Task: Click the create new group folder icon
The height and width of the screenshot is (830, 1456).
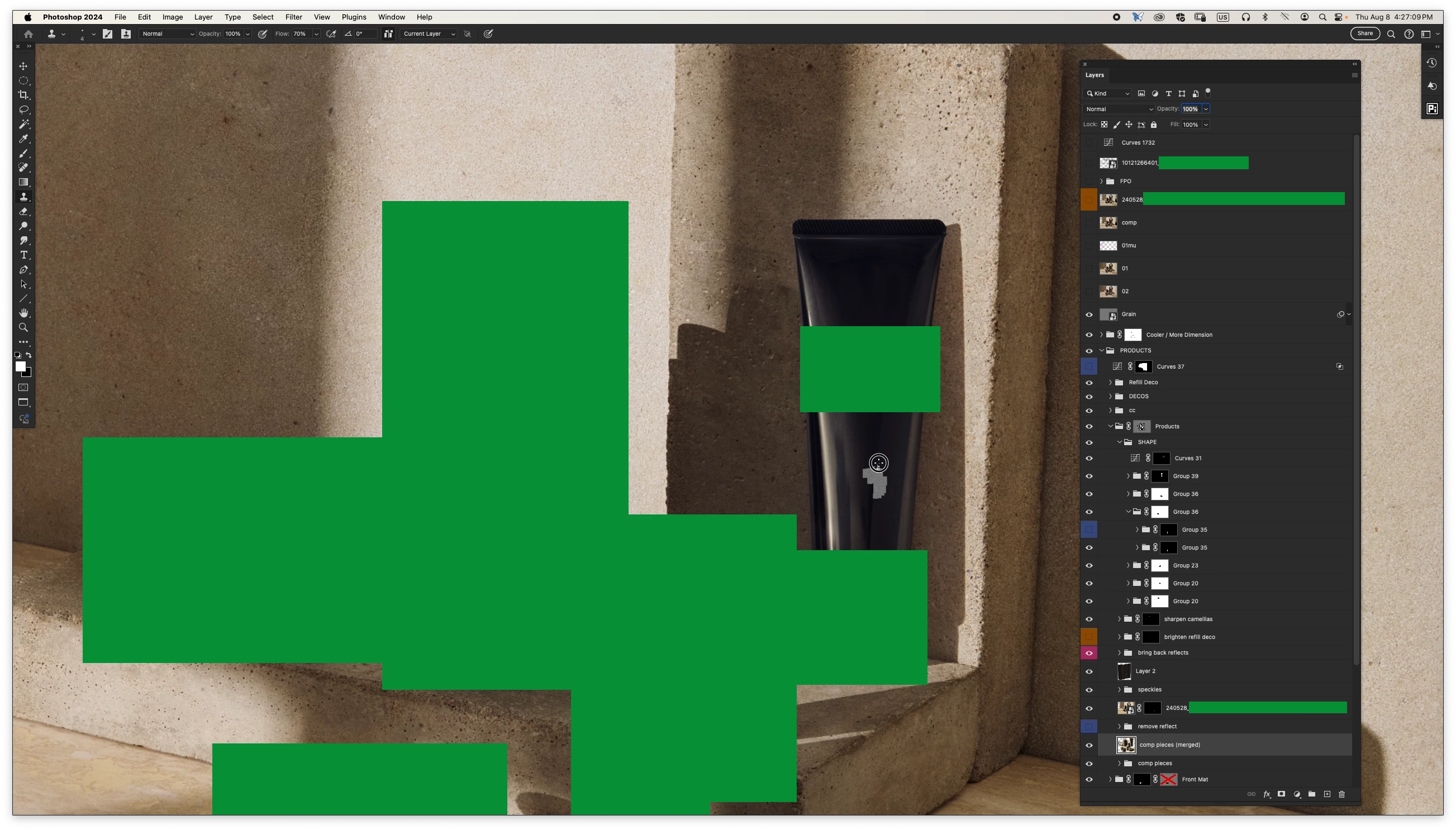Action: [1312, 794]
